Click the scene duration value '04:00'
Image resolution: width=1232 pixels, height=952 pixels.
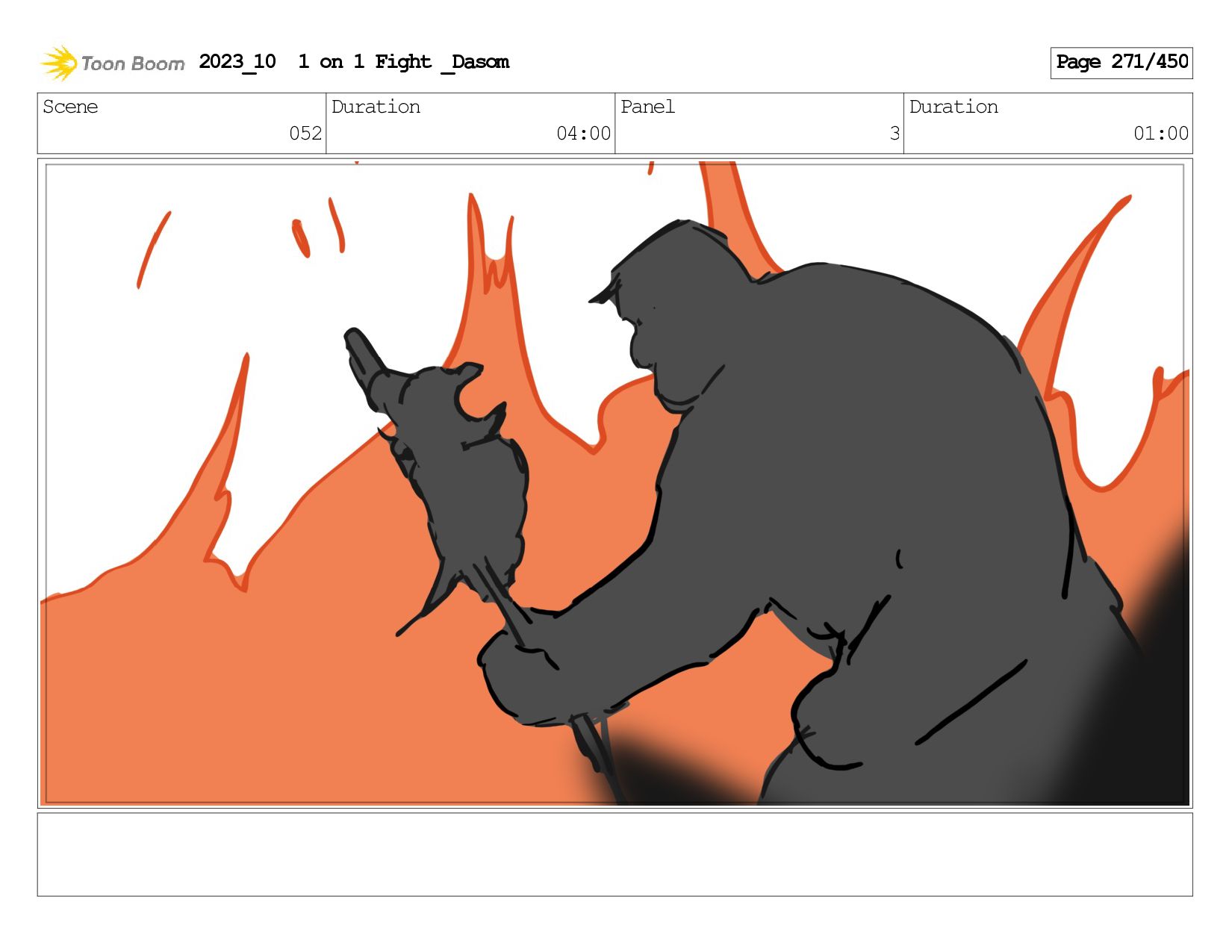tap(583, 134)
